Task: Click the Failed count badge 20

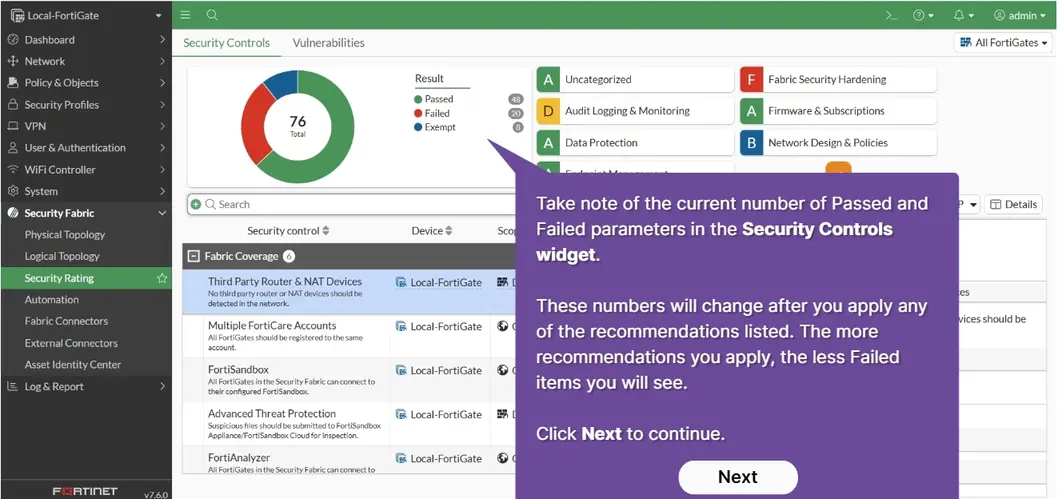Action: tap(516, 113)
